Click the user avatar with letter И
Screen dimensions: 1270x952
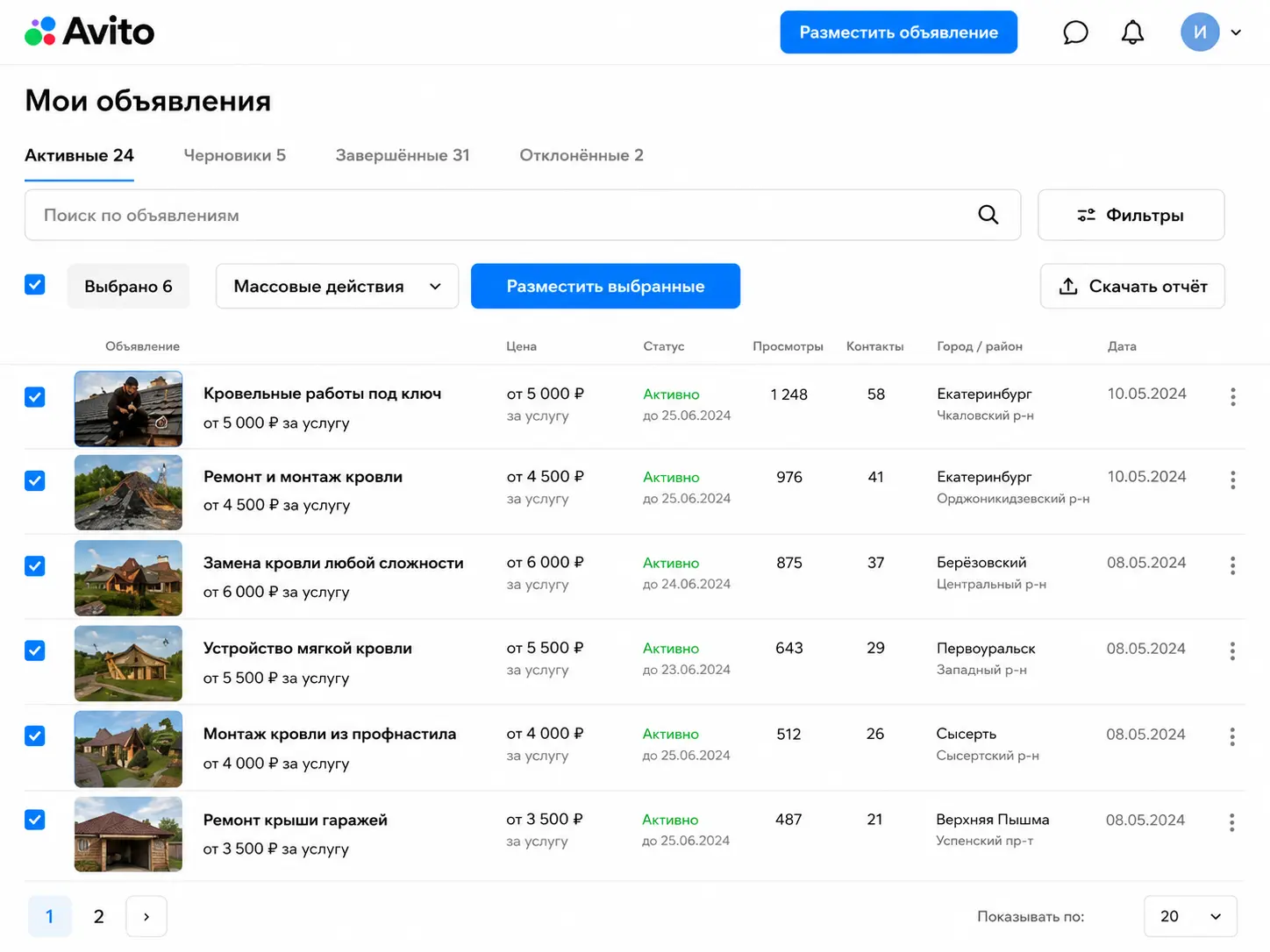tap(1200, 32)
